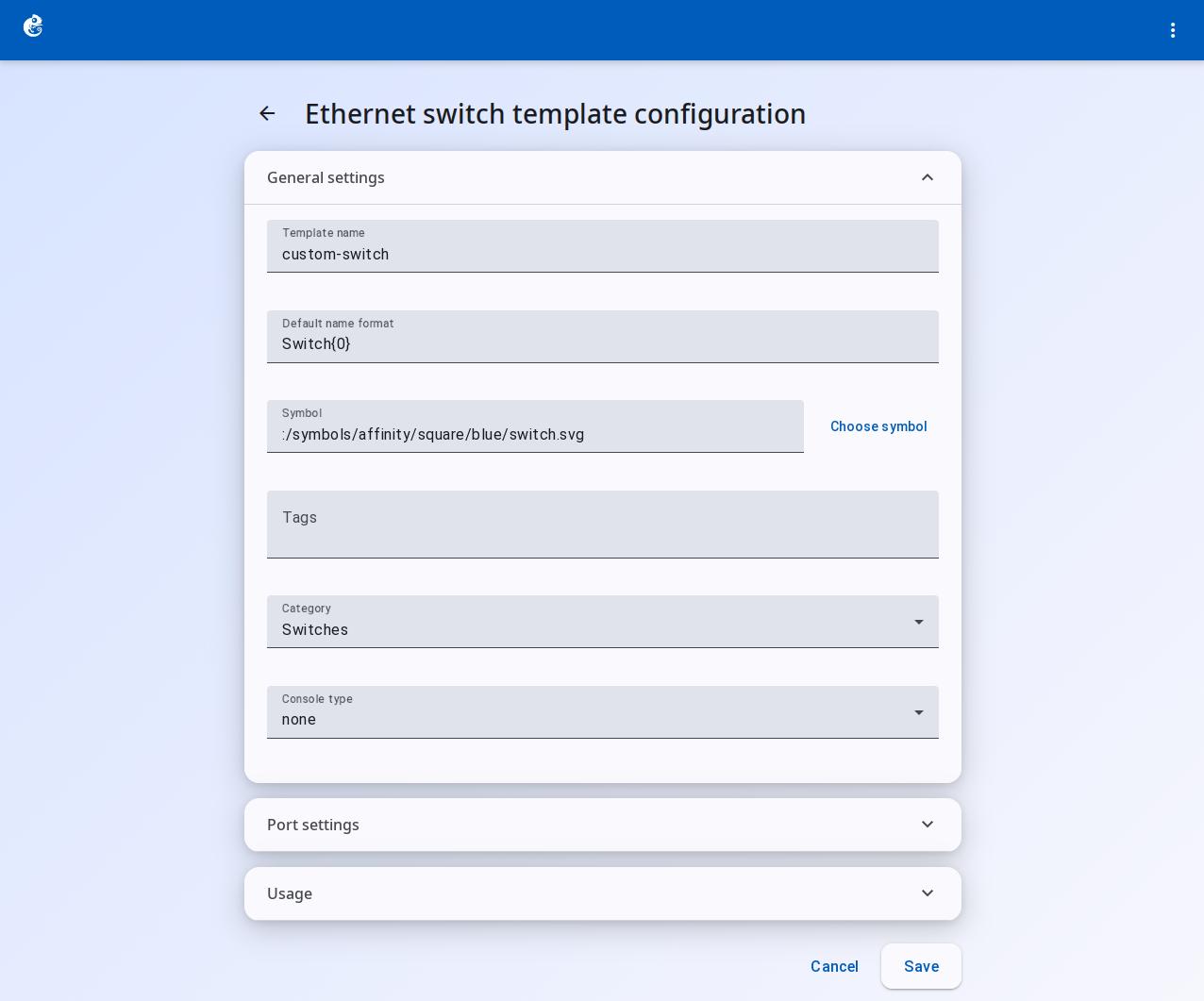The height and width of the screenshot is (1001, 1204).
Task: Cancel the template configuration changes
Action: tap(834, 966)
